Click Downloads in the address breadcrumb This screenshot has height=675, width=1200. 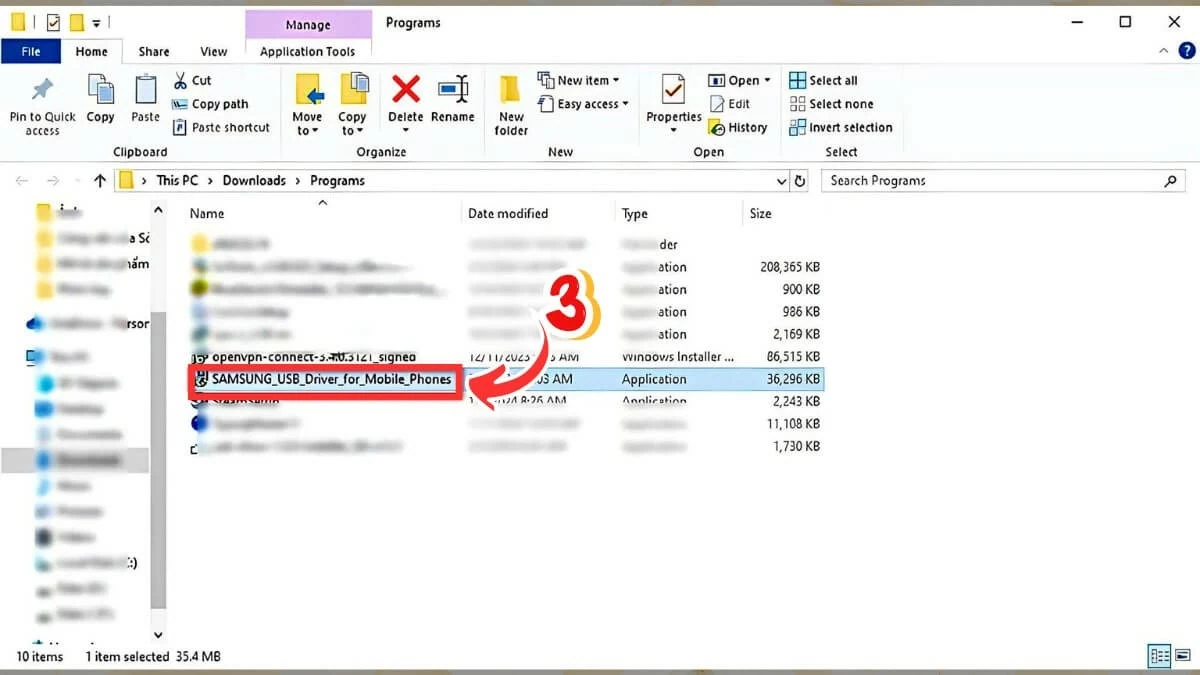[x=254, y=181]
